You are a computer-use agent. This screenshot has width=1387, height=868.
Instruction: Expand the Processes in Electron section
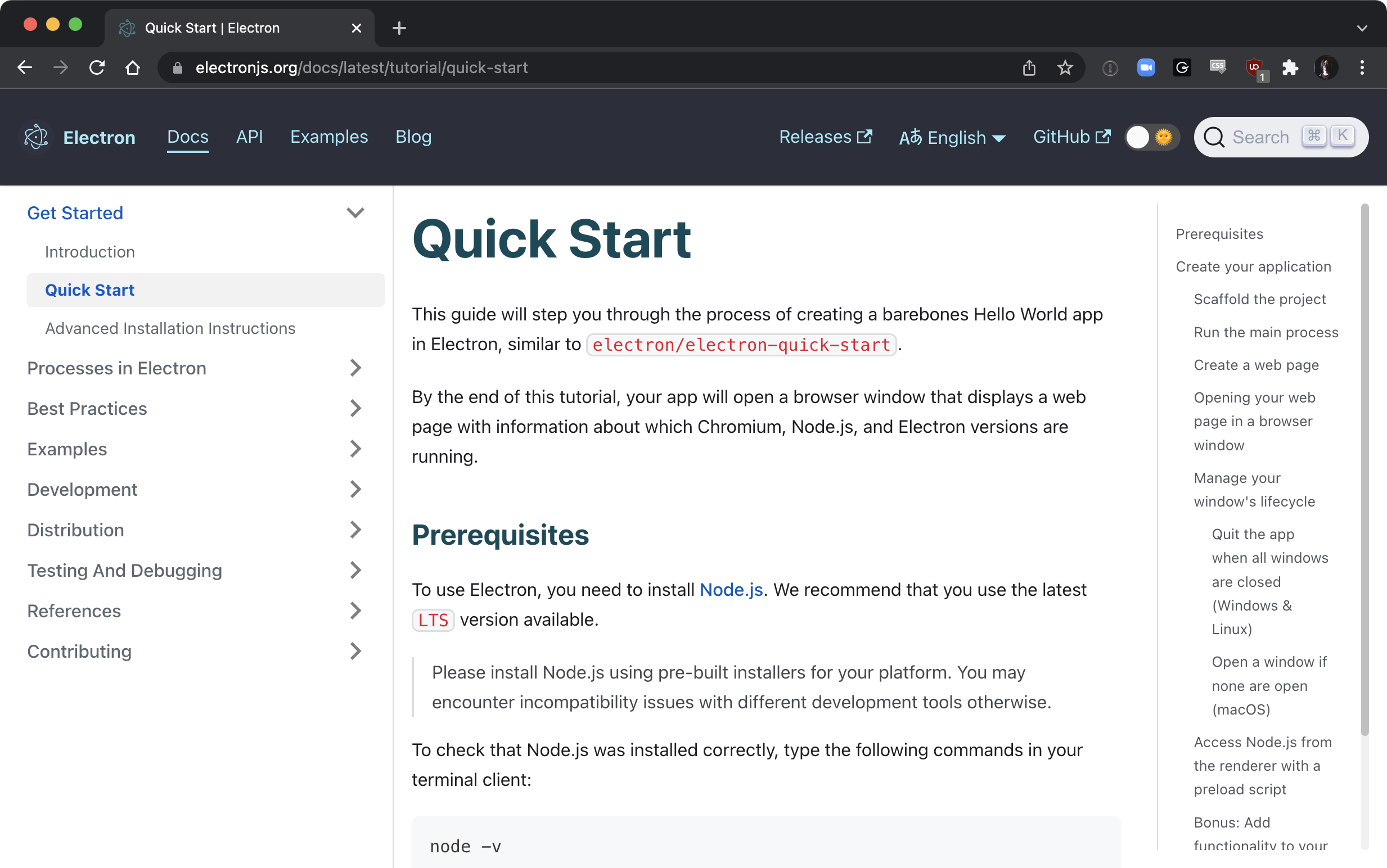(x=355, y=368)
